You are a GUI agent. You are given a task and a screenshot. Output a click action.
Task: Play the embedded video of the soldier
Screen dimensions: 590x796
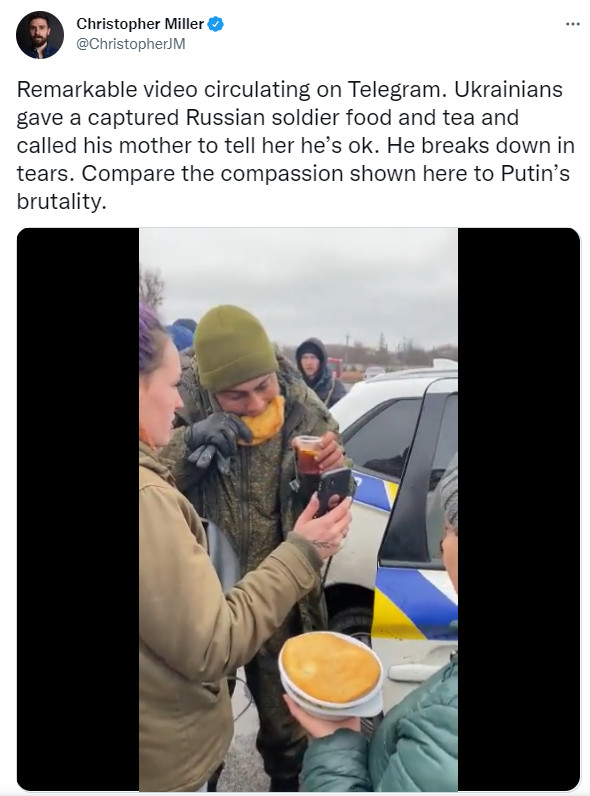pyautogui.click(x=299, y=509)
